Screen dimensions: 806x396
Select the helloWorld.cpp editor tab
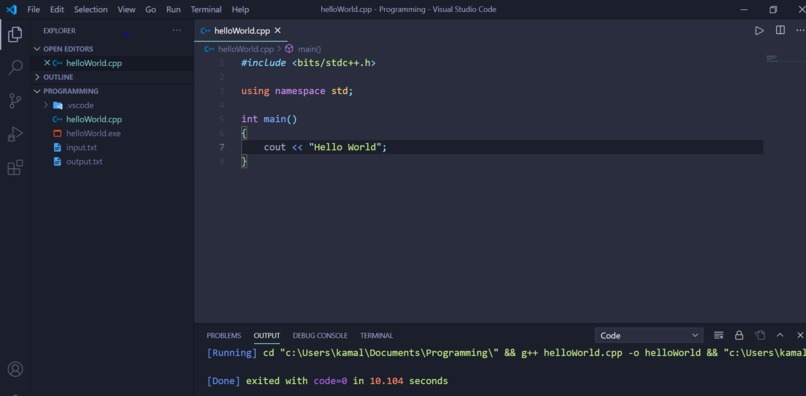[x=241, y=30]
